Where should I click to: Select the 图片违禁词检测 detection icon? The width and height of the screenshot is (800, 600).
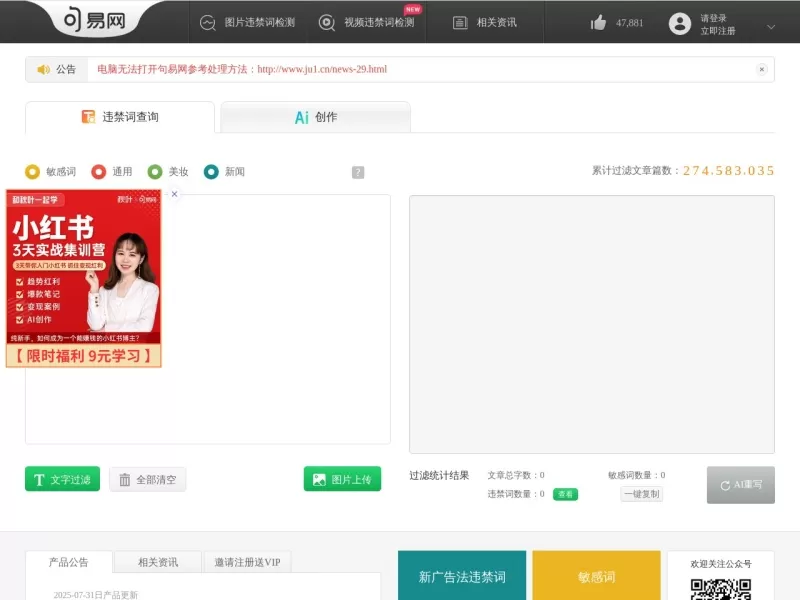(x=206, y=22)
